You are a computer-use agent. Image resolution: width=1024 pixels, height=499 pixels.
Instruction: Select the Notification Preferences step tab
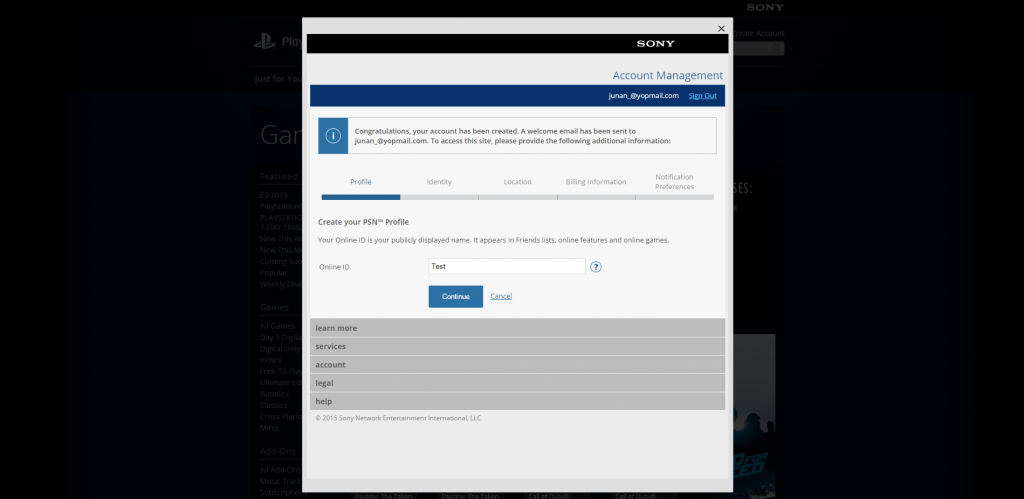pyautogui.click(x=675, y=182)
